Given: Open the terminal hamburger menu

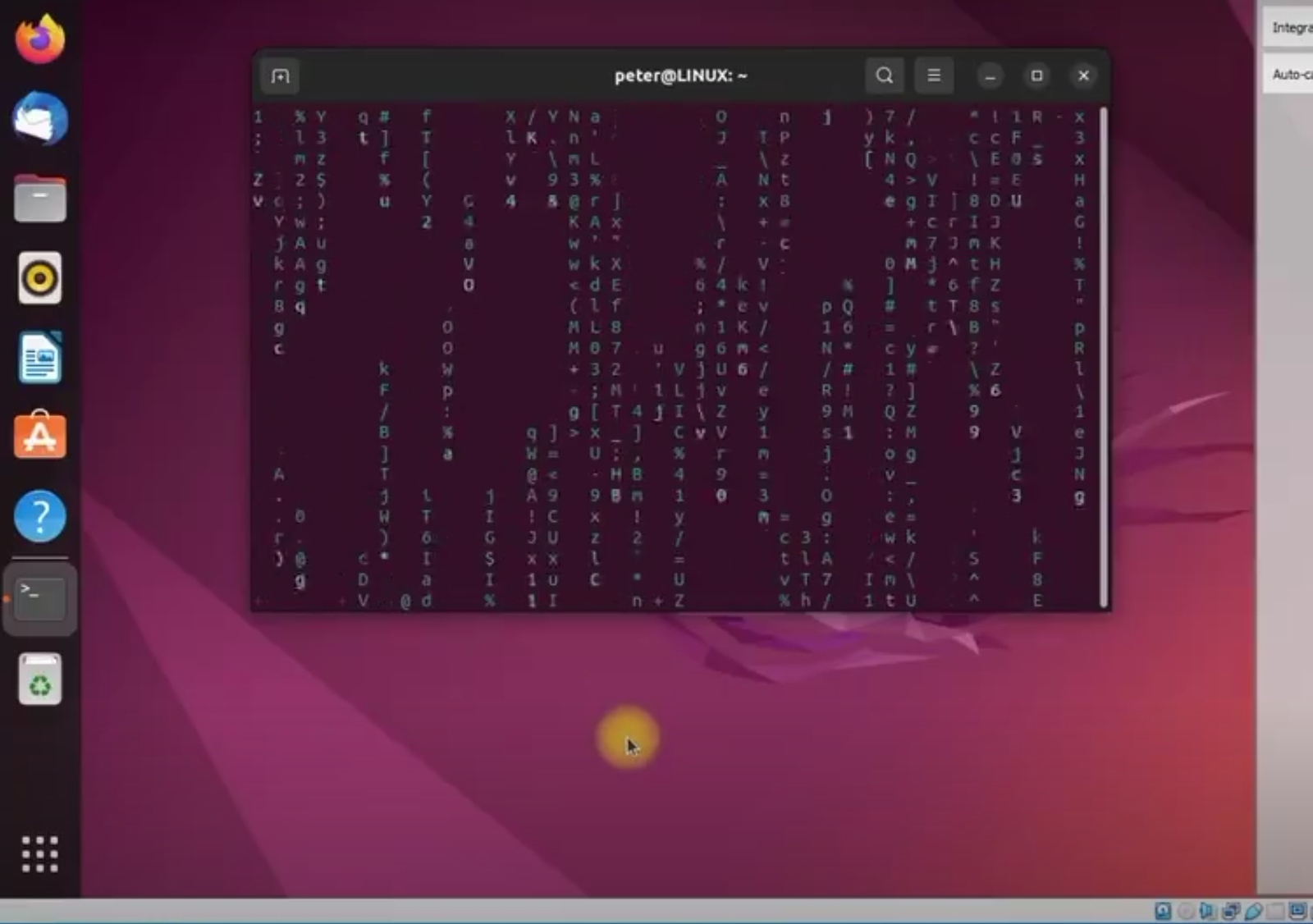Looking at the screenshot, I should tap(933, 75).
